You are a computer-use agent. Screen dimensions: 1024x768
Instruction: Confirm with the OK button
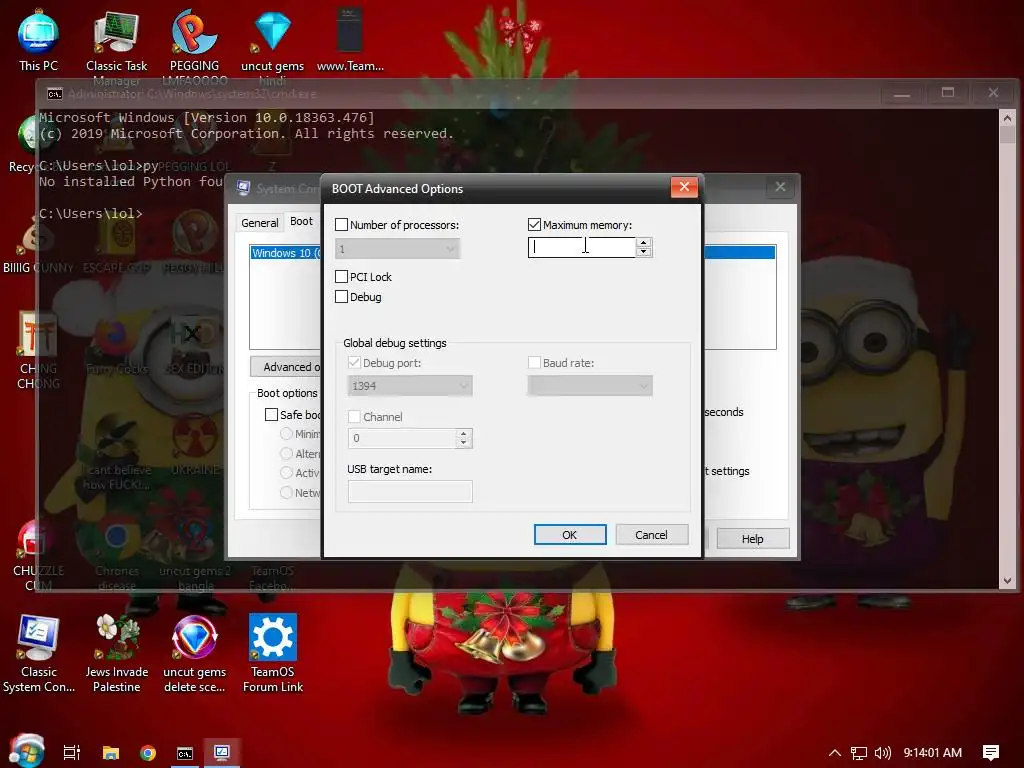[569, 535]
